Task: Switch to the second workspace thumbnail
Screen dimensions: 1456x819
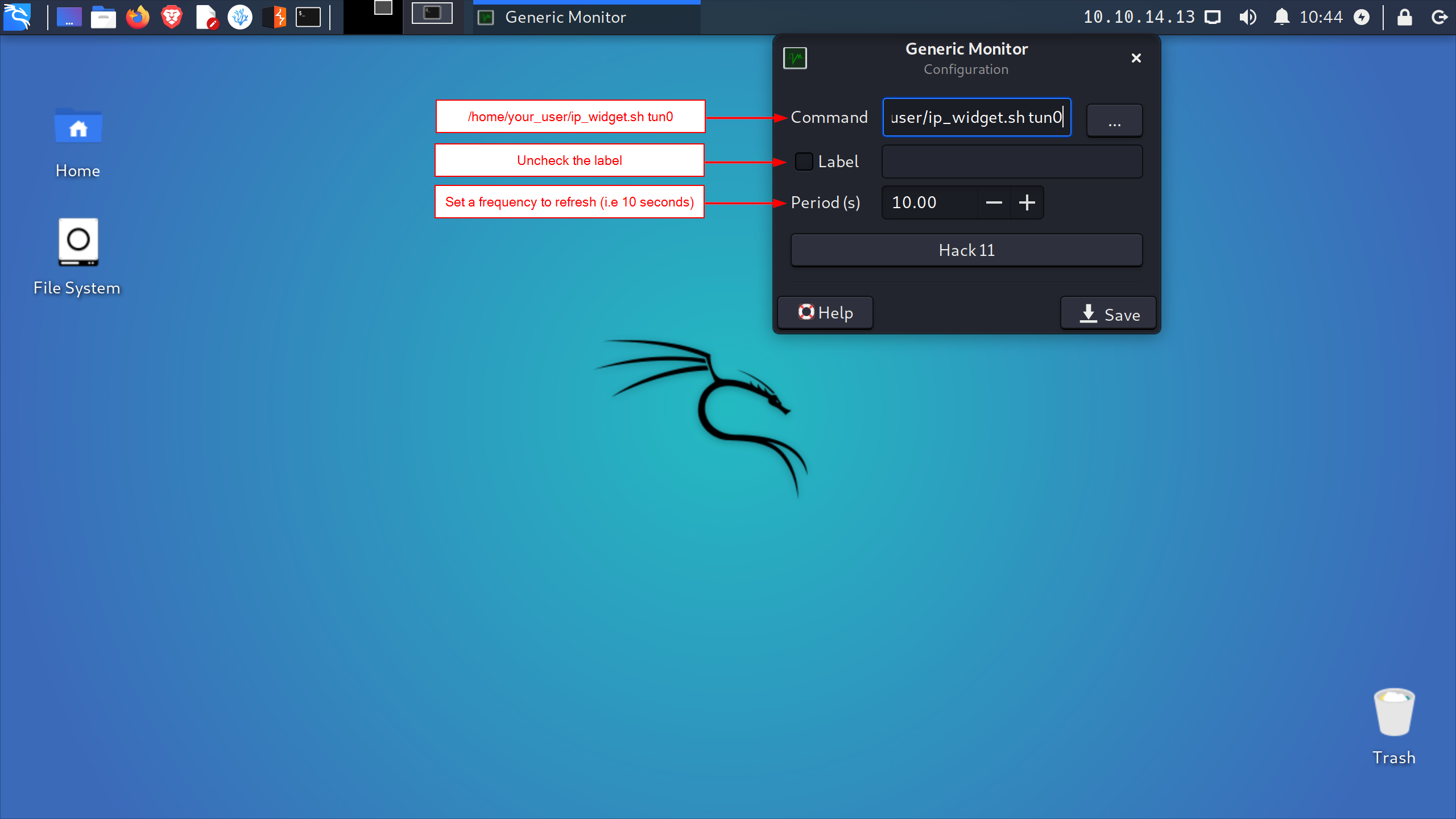Action: point(432,17)
